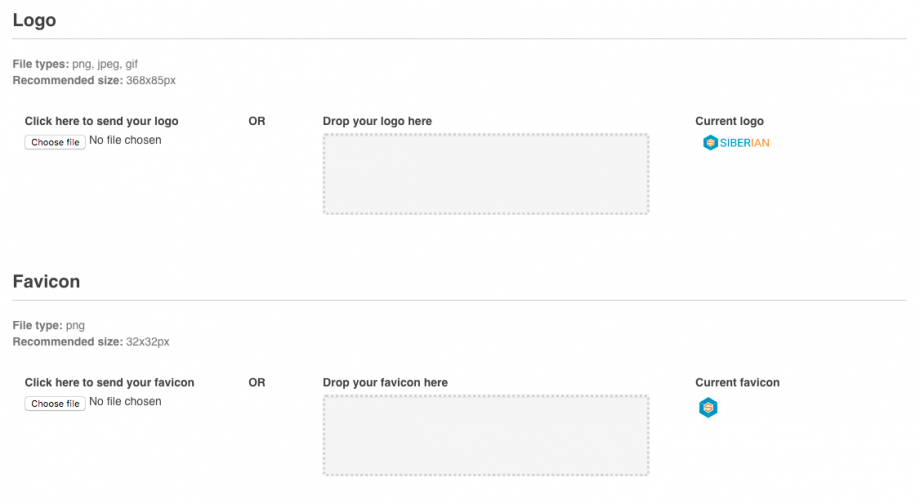
Task: Click "No file chosen" text beside logo upload
Action: coord(125,141)
